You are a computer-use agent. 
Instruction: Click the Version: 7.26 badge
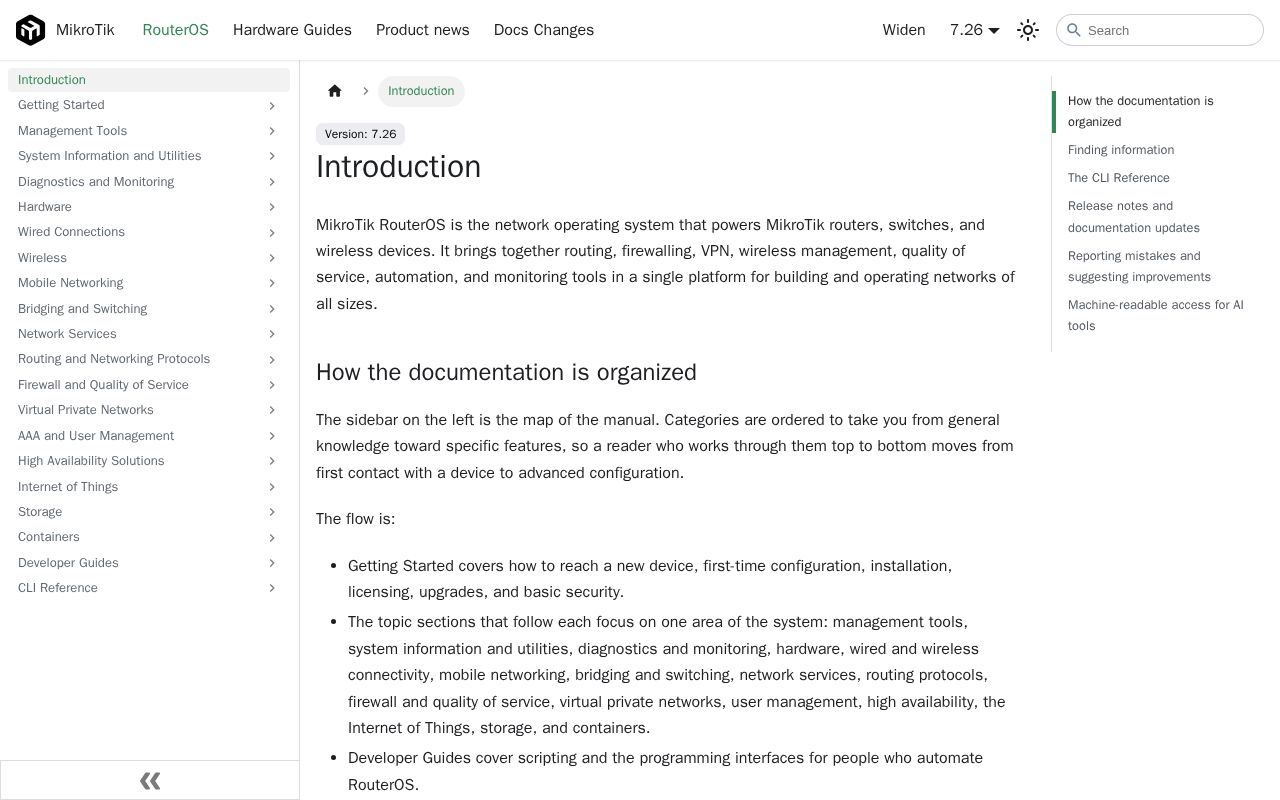pyautogui.click(x=360, y=134)
